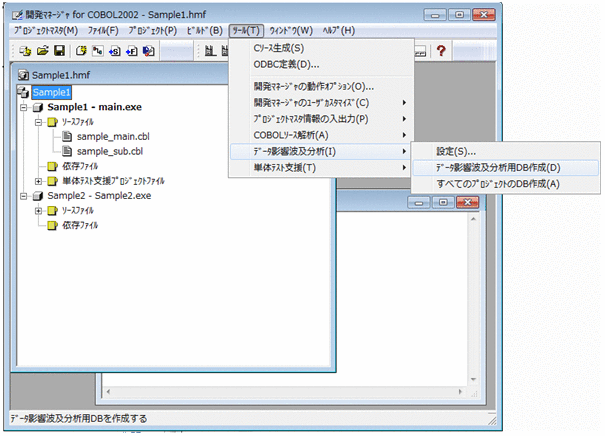Open the 開発マネージャのユーザカスタマイズ(C) submenu arrow

click(x=404, y=103)
